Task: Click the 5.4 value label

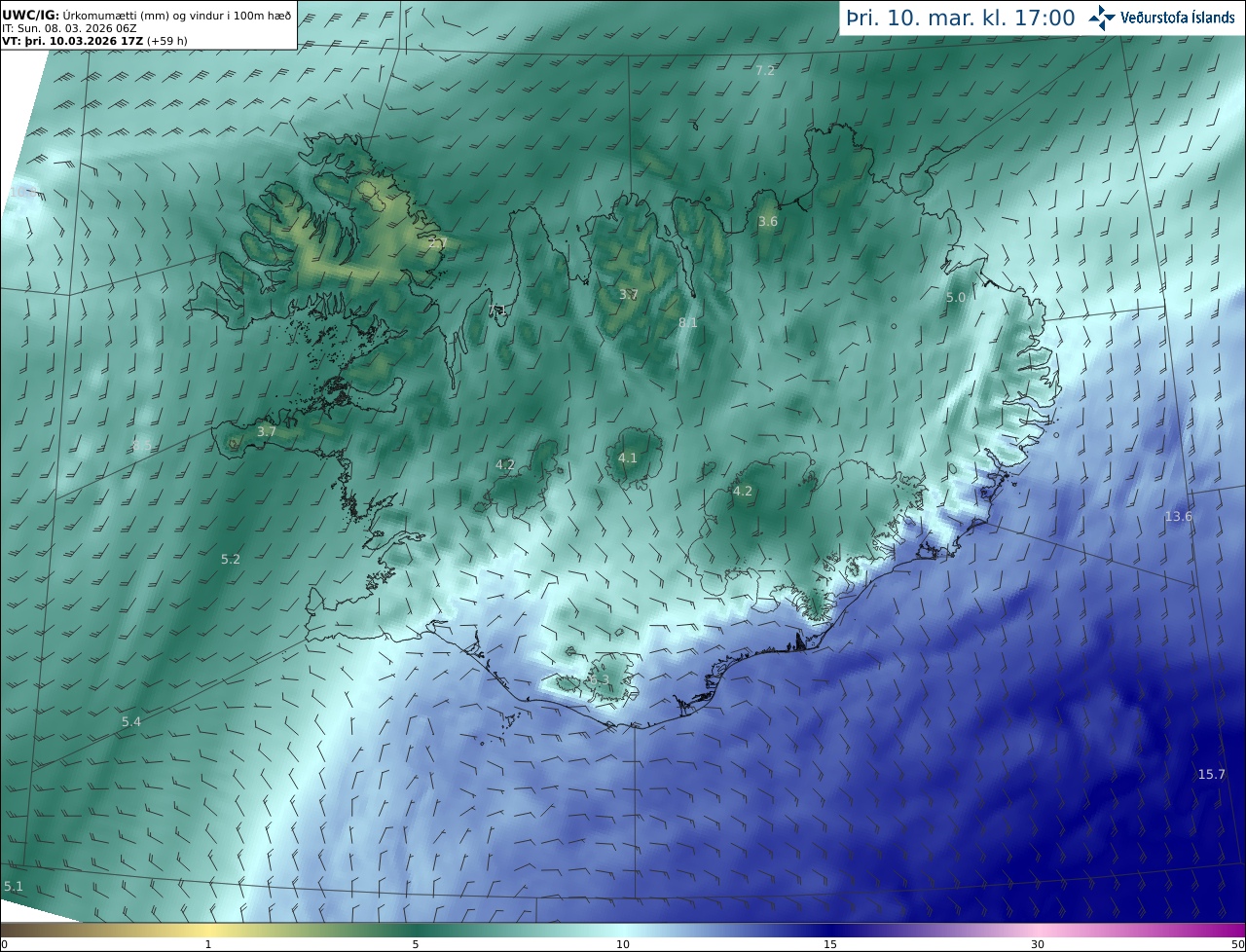Action: [131, 721]
